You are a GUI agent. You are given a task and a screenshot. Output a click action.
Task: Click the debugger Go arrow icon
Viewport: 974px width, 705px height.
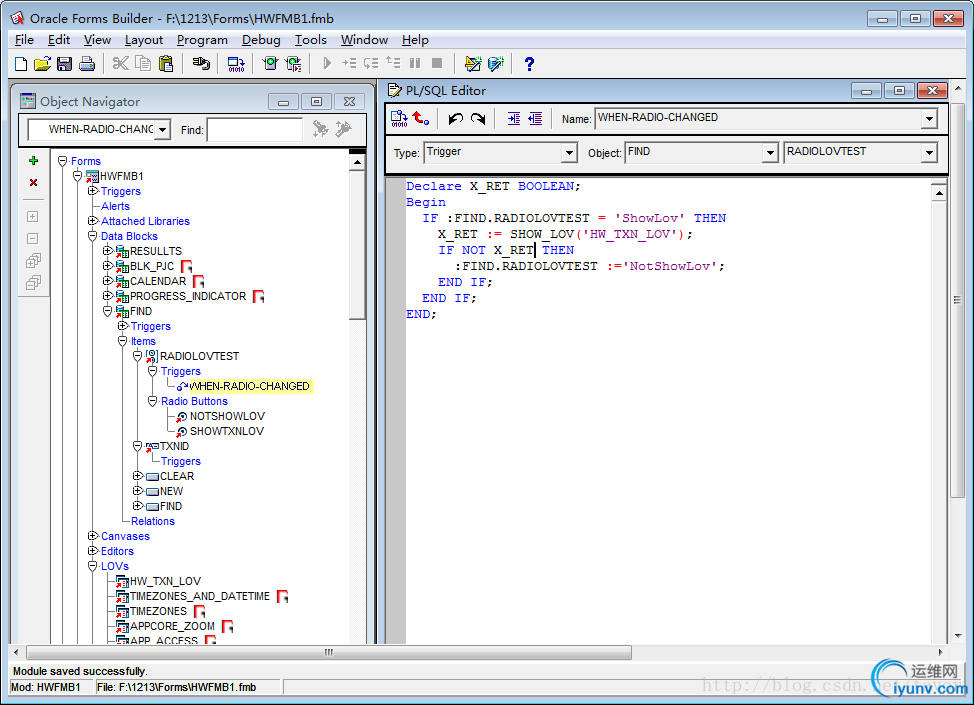click(327, 63)
